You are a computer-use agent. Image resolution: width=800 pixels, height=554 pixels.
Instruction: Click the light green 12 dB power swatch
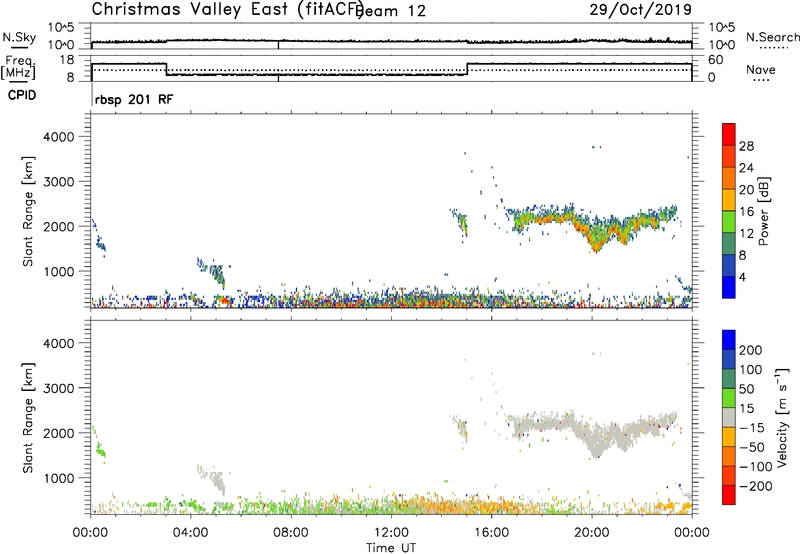[729, 222]
